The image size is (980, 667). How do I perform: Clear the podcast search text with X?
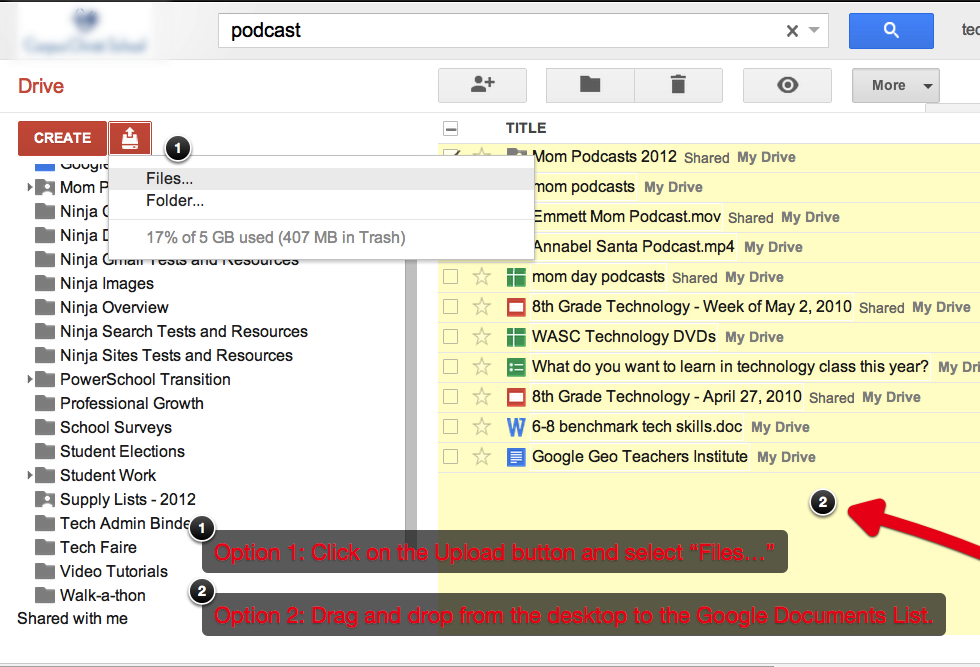pos(792,31)
